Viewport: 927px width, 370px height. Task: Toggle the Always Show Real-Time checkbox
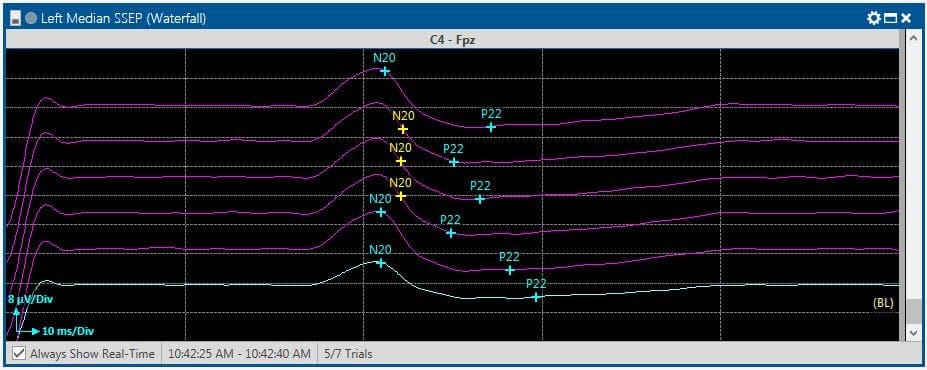point(20,353)
